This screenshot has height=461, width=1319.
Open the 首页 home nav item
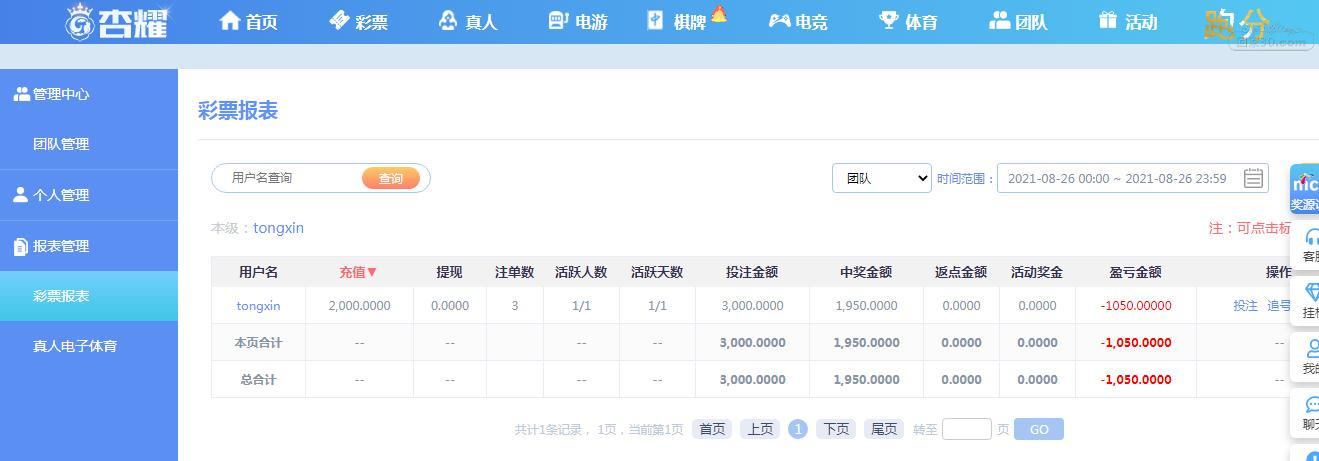click(248, 21)
